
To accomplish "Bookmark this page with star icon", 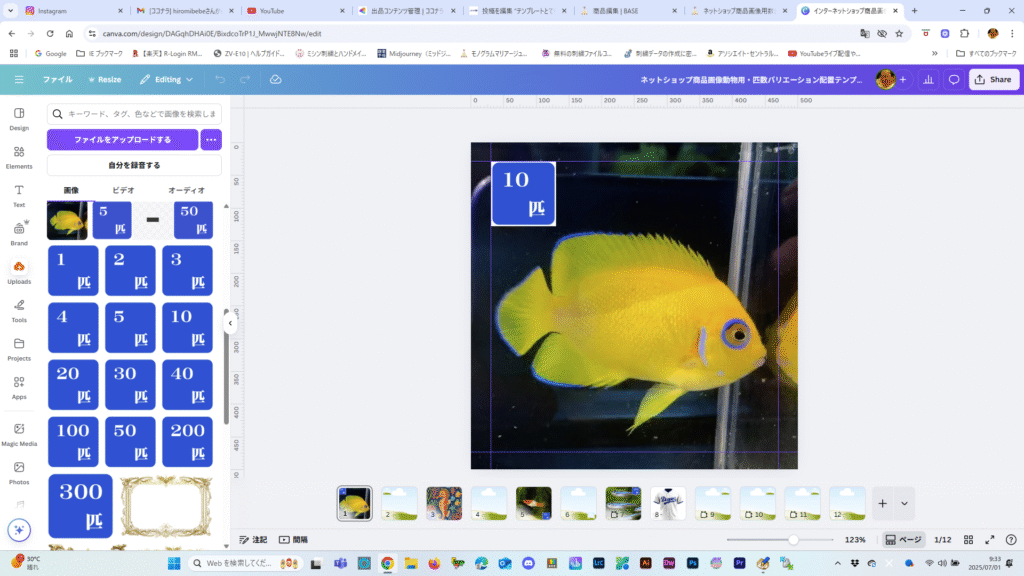I will pos(899,33).
